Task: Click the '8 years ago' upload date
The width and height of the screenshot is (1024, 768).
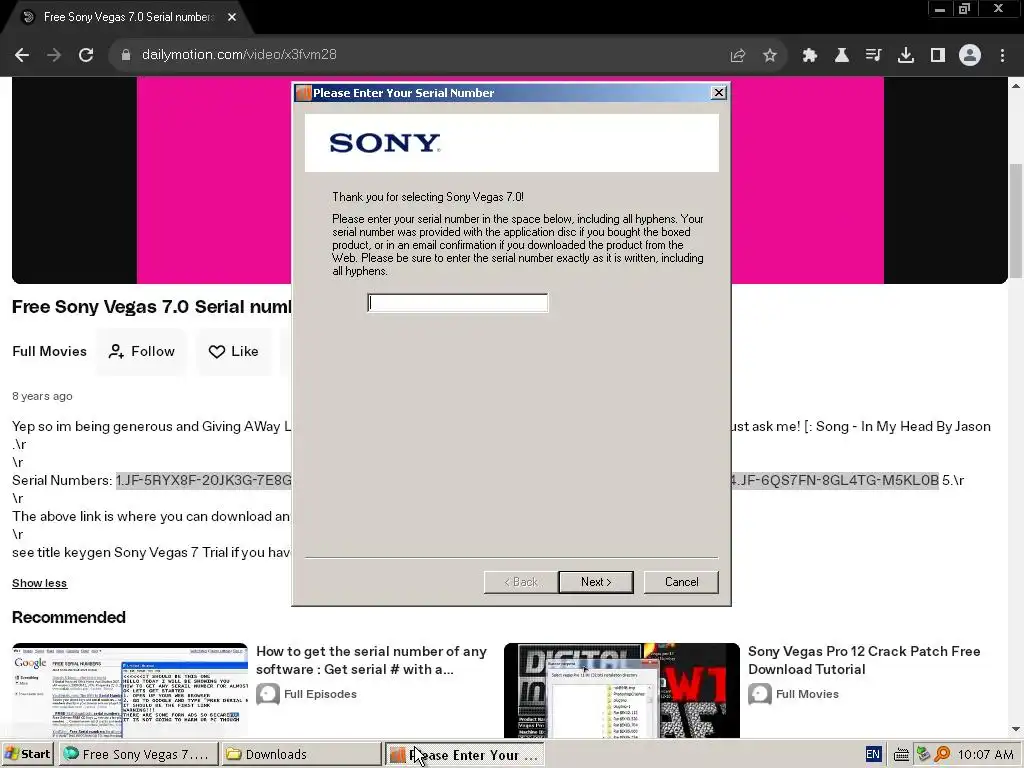Action: click(42, 396)
